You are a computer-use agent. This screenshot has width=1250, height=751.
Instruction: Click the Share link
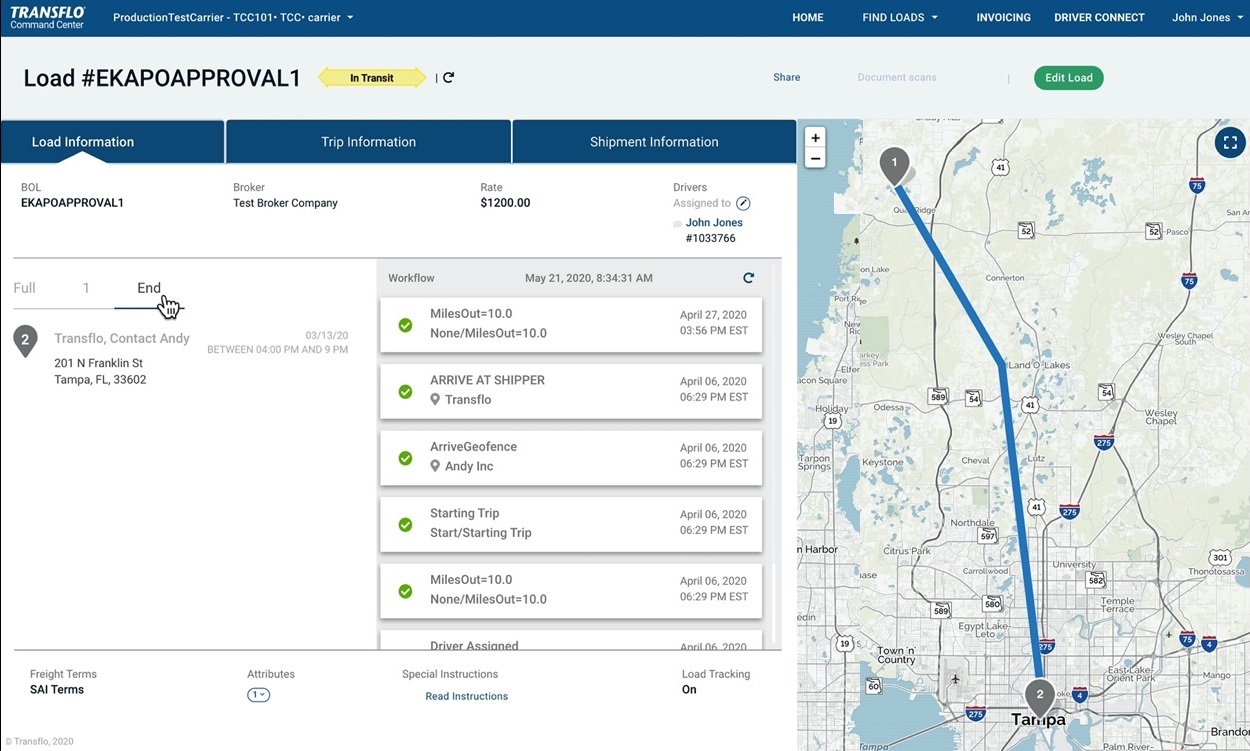pyautogui.click(x=787, y=77)
